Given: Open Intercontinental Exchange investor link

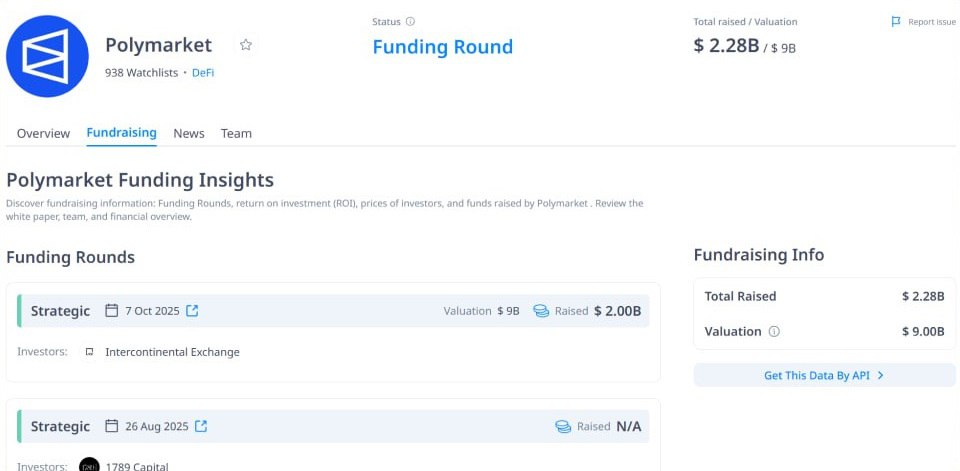Looking at the screenshot, I should point(172,352).
